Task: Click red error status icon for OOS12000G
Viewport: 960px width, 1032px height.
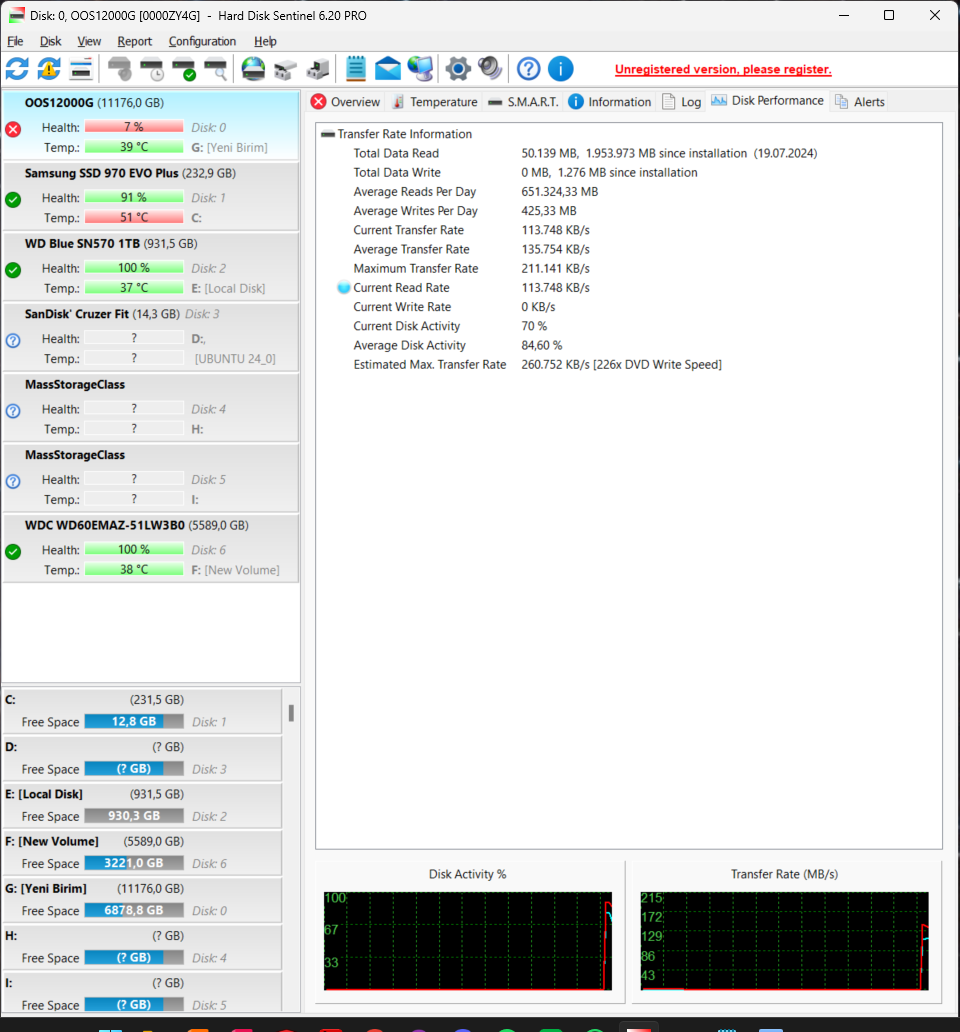Action: point(13,129)
